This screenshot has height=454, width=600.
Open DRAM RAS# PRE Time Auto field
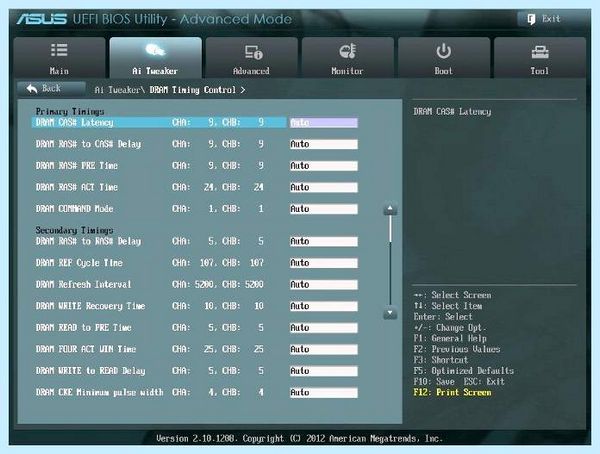[x=324, y=166]
